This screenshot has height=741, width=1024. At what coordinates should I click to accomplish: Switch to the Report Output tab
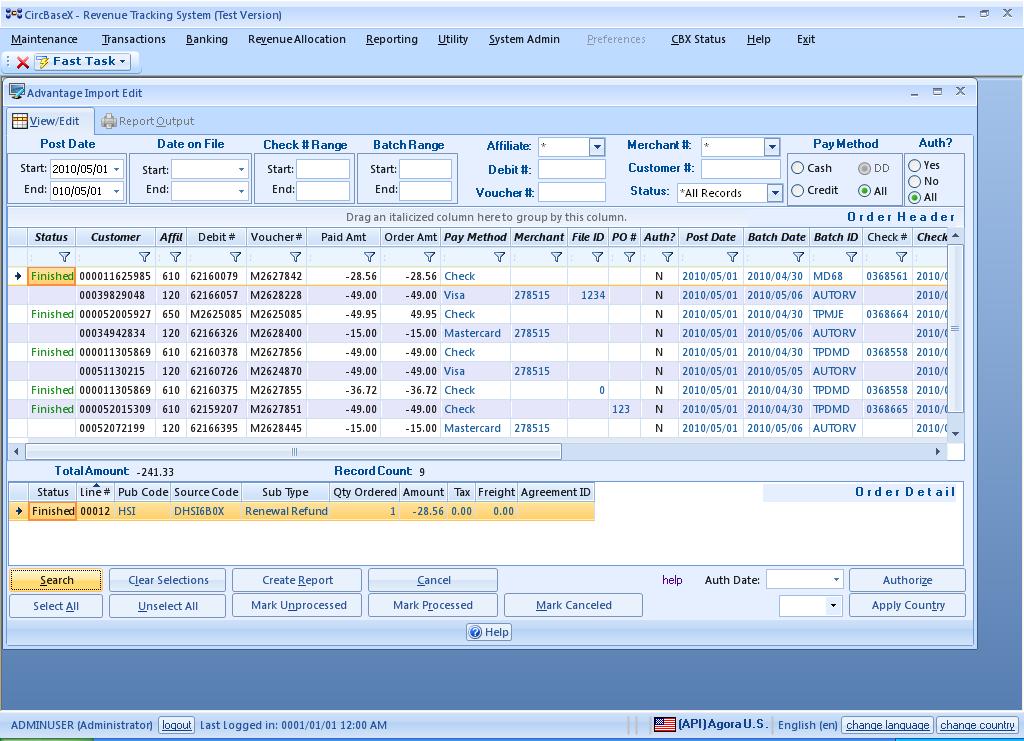(148, 121)
